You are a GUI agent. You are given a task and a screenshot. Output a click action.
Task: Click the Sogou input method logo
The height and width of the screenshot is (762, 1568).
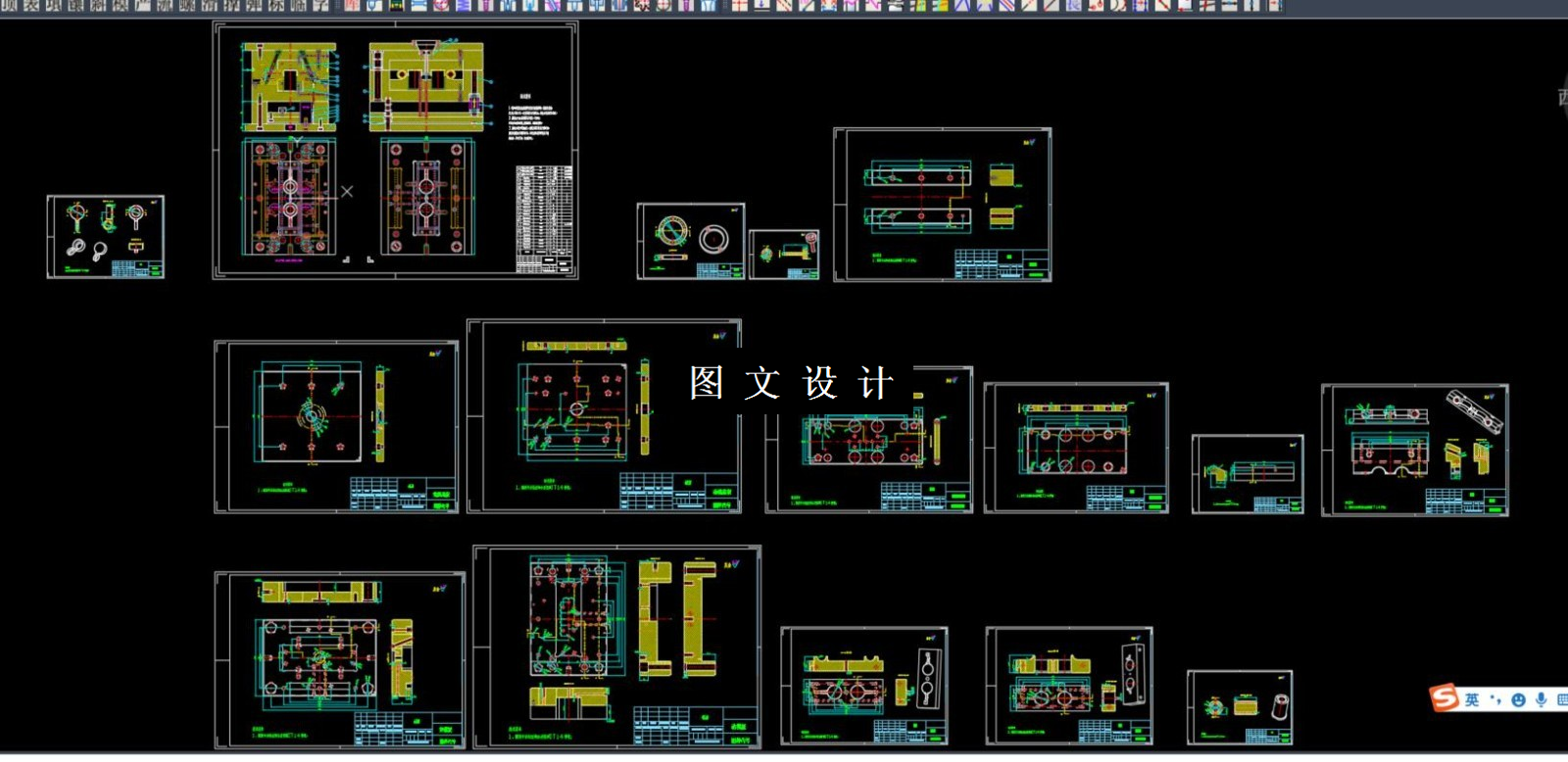(x=1445, y=696)
